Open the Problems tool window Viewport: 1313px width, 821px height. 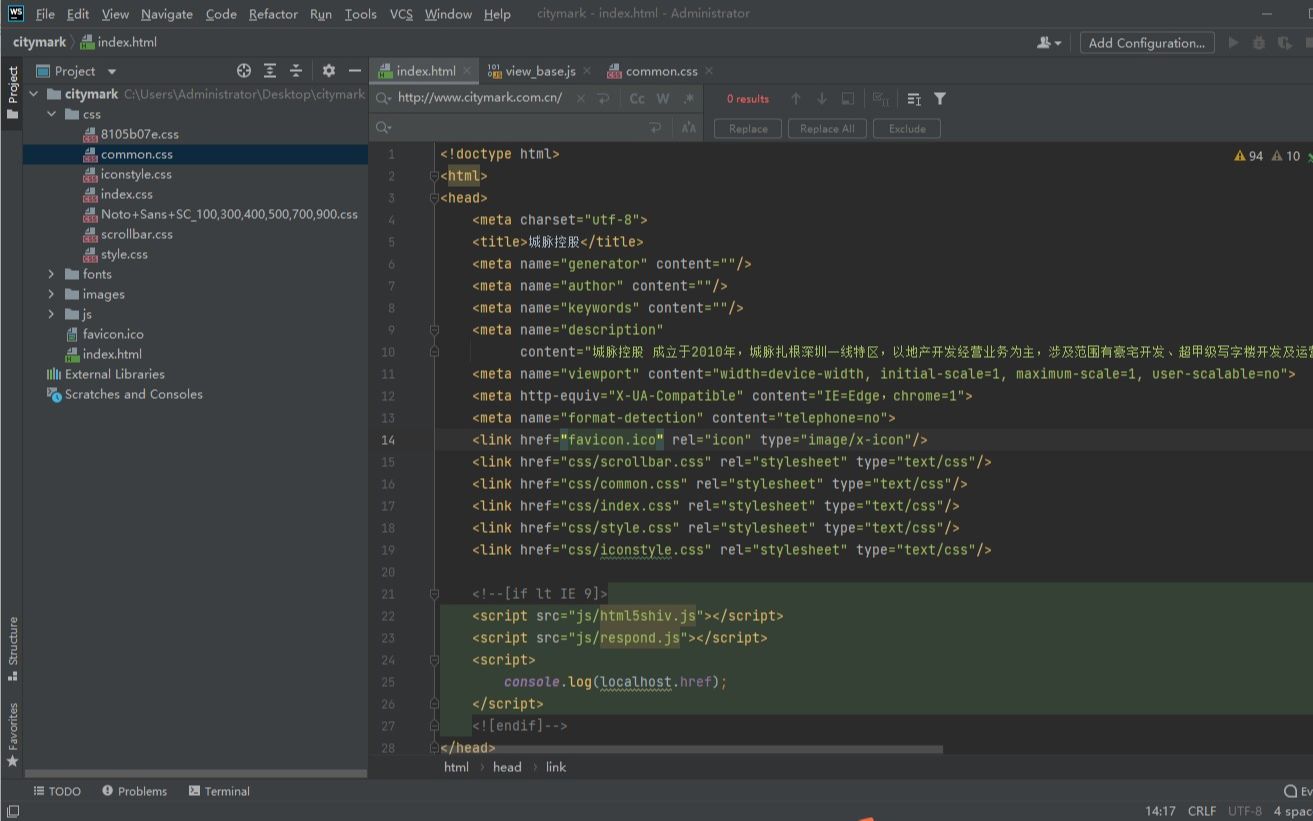tap(134, 791)
